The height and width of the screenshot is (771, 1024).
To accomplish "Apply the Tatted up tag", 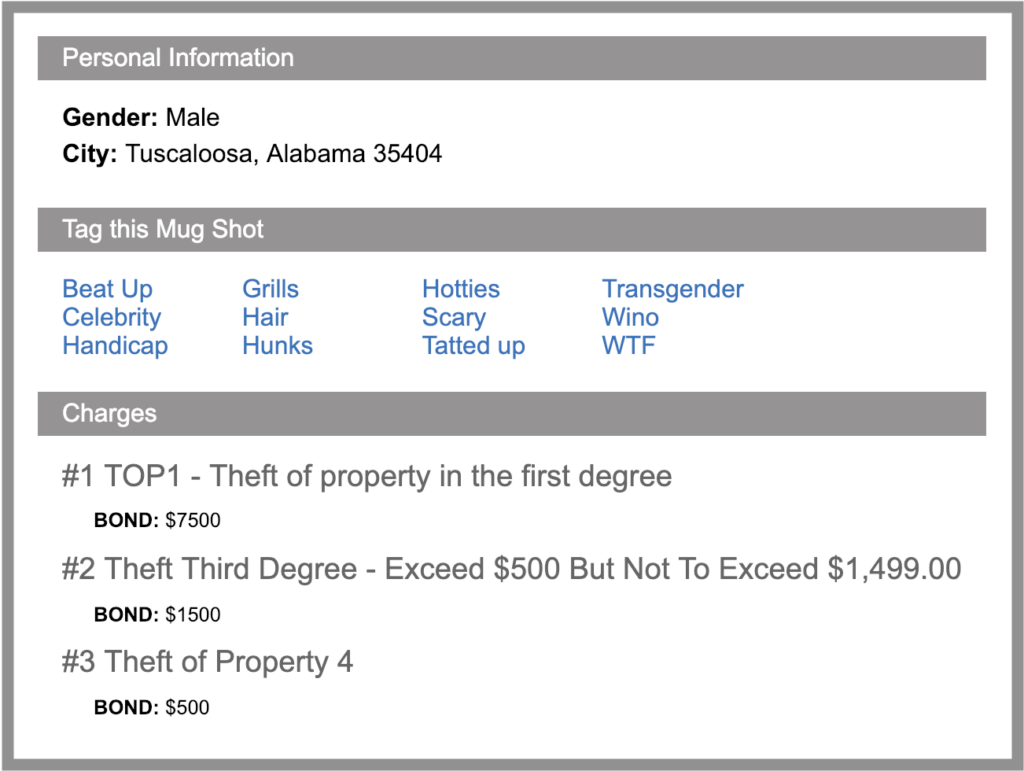I will (473, 345).
